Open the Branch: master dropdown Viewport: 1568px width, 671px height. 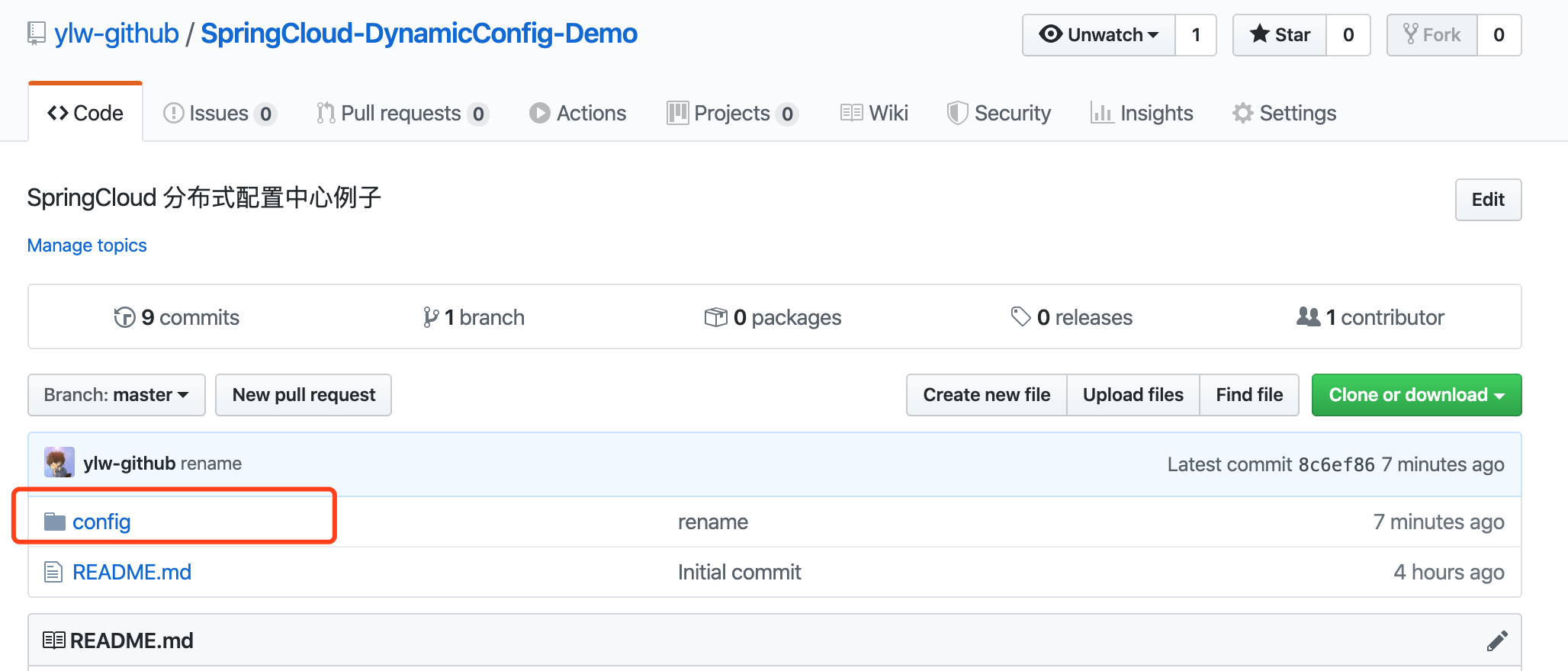(117, 395)
